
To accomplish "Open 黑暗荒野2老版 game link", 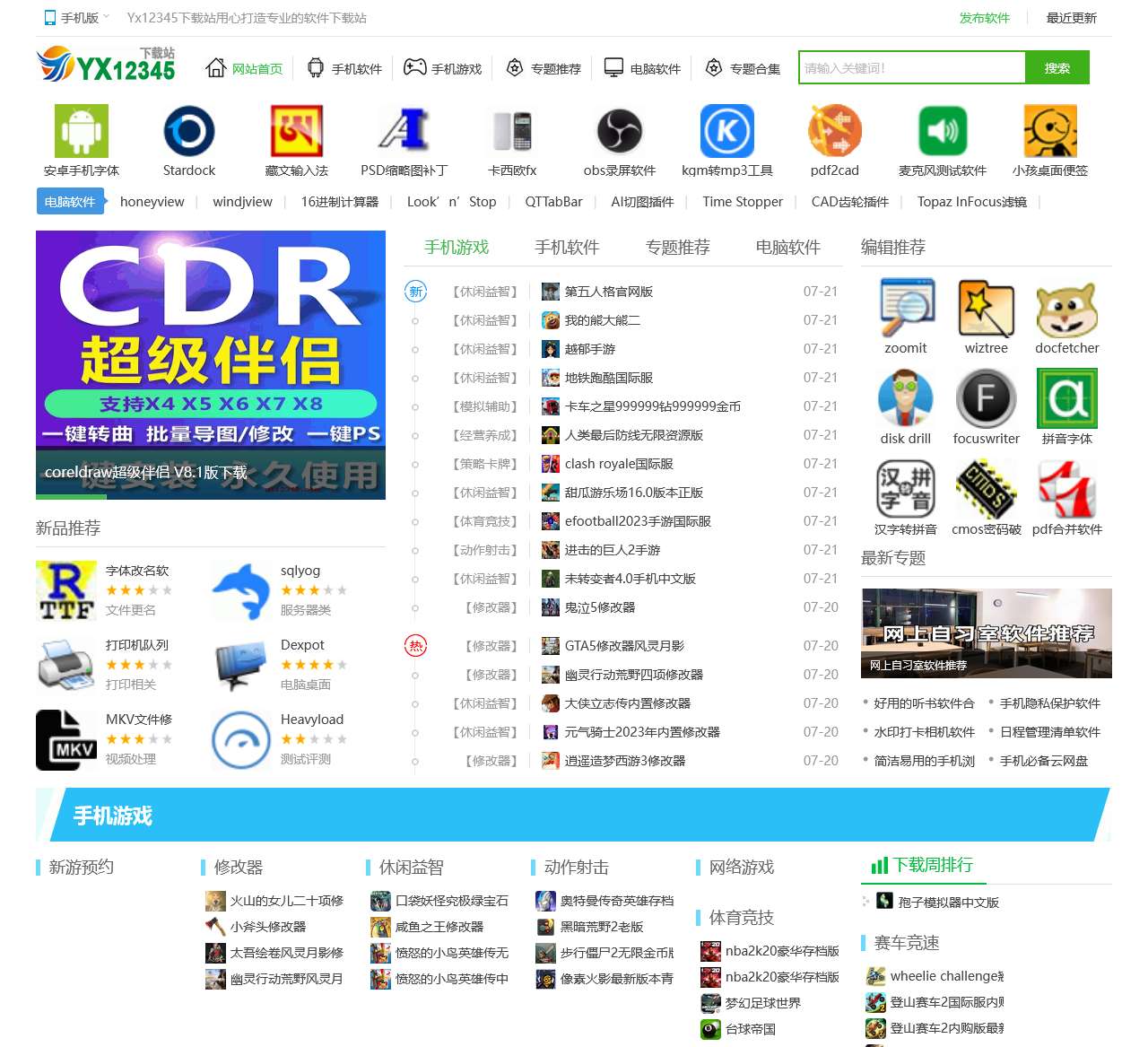I will pos(602,927).
